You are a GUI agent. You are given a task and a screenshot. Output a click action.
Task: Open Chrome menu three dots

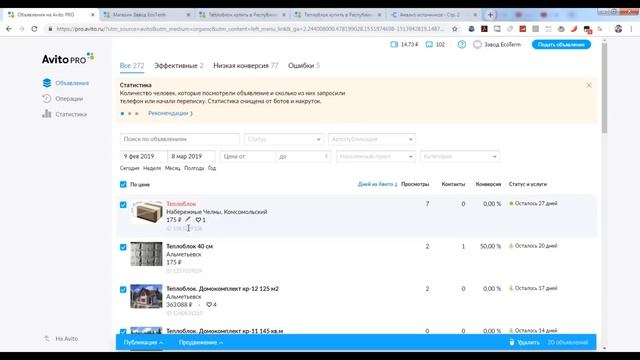pos(631,29)
